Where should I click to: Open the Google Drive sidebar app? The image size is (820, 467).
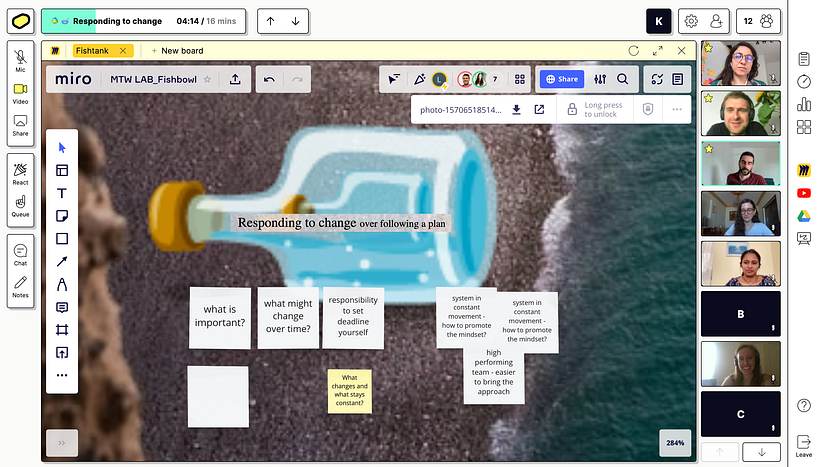[804, 215]
